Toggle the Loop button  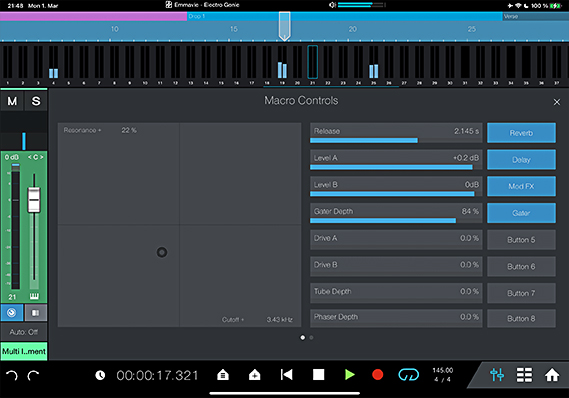coord(409,375)
